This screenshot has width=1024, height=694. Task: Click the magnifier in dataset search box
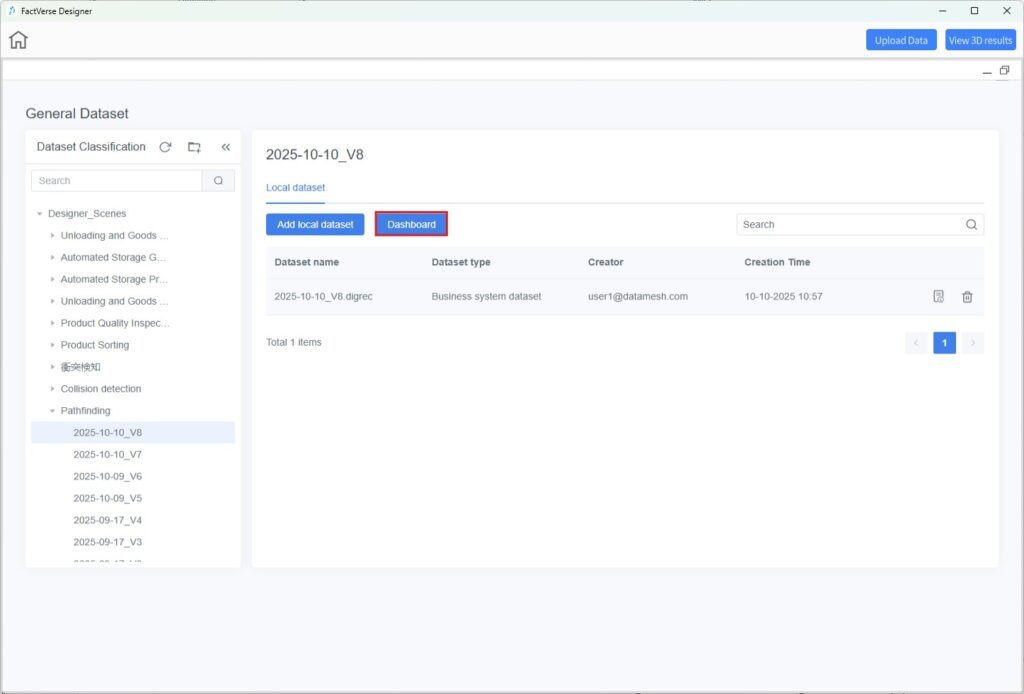pyautogui.click(x=971, y=225)
